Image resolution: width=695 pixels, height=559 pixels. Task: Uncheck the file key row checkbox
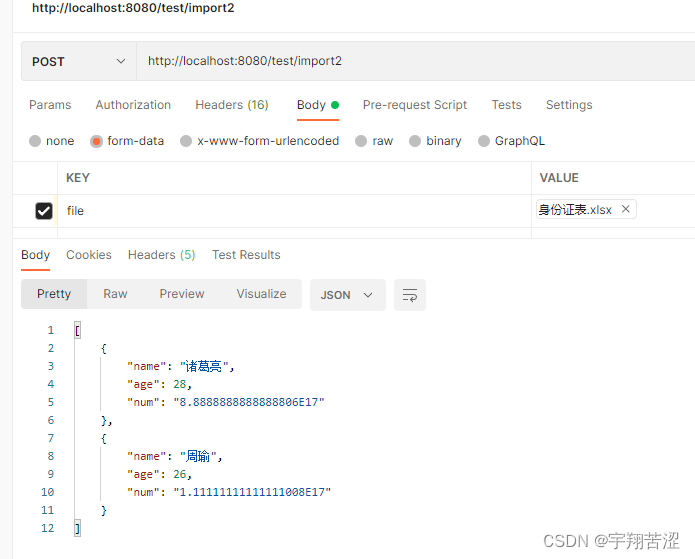click(x=43, y=211)
